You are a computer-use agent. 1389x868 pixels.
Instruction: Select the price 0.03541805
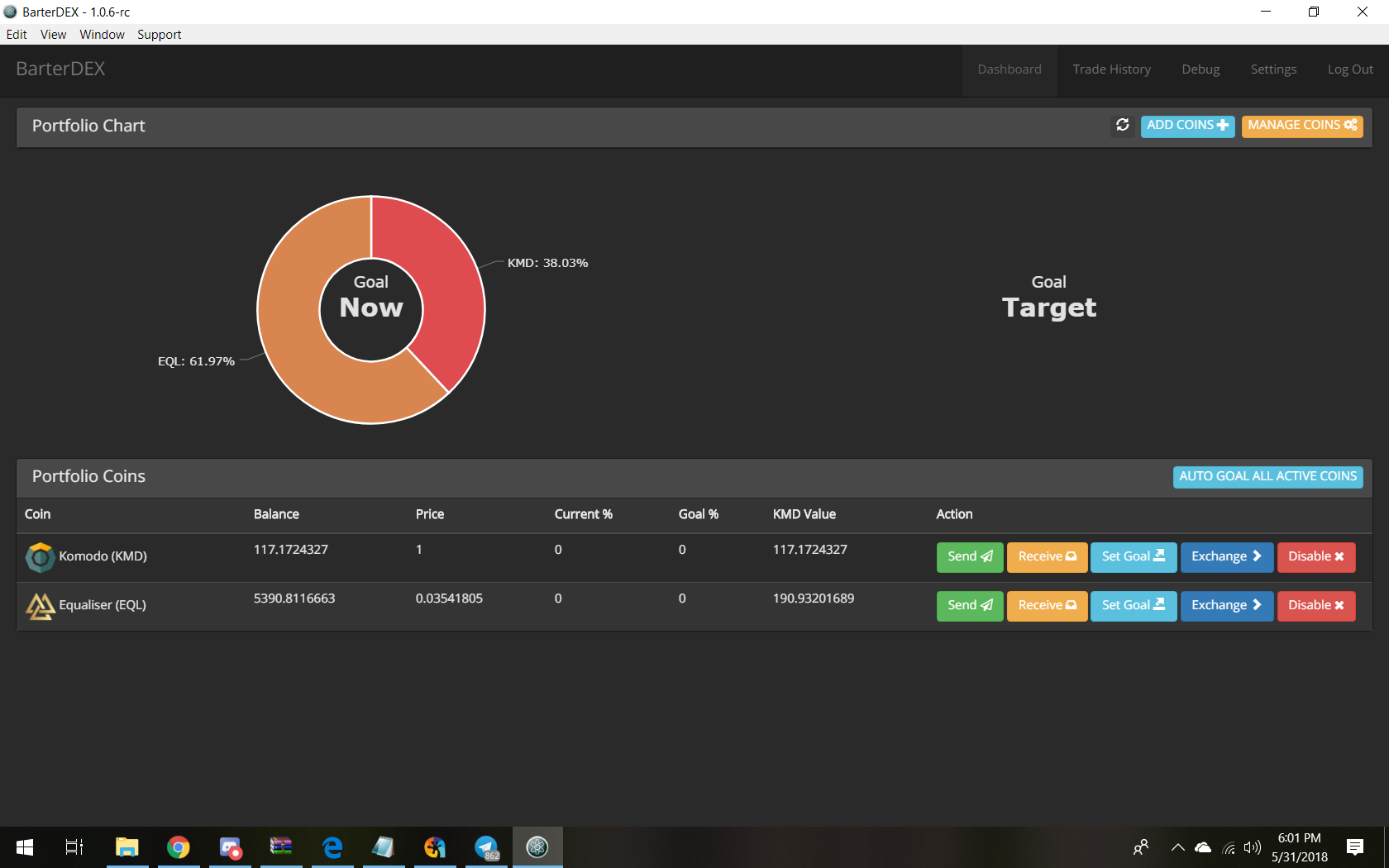[449, 599]
